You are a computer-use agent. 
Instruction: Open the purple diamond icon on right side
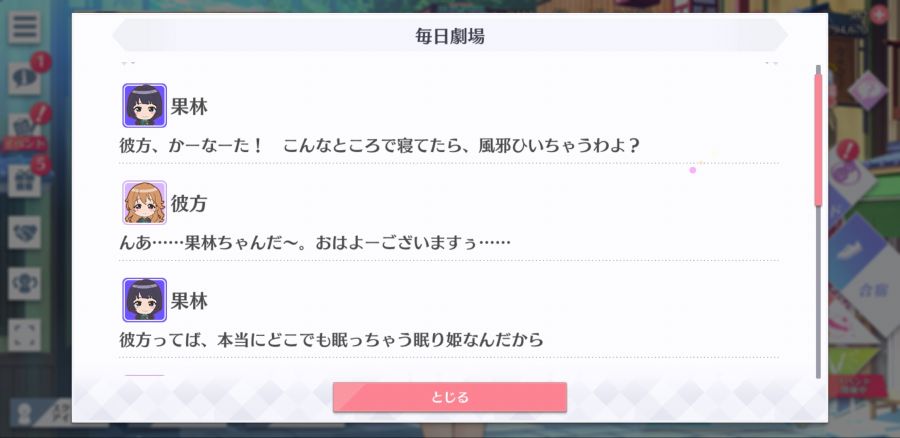[867, 90]
